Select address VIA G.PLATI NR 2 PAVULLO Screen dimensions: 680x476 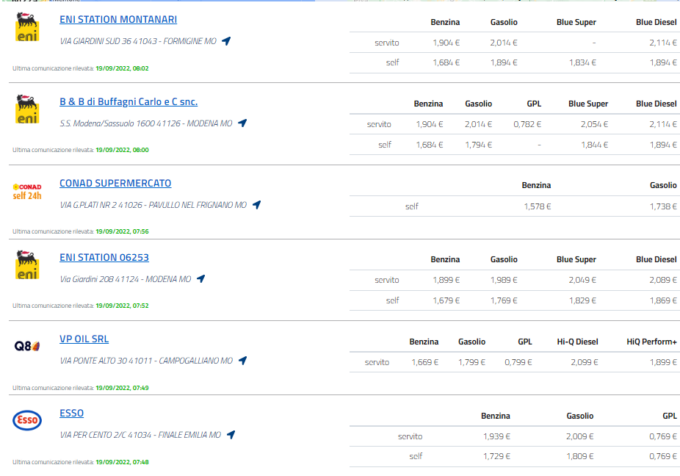pos(153,205)
